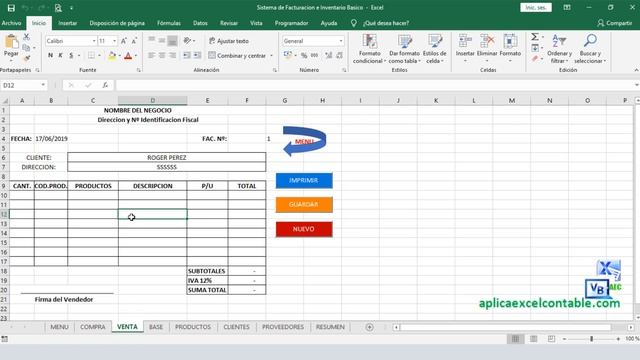640x360 pixels.
Task: Click Ajustar texto wrap text button
Action: [x=229, y=41]
